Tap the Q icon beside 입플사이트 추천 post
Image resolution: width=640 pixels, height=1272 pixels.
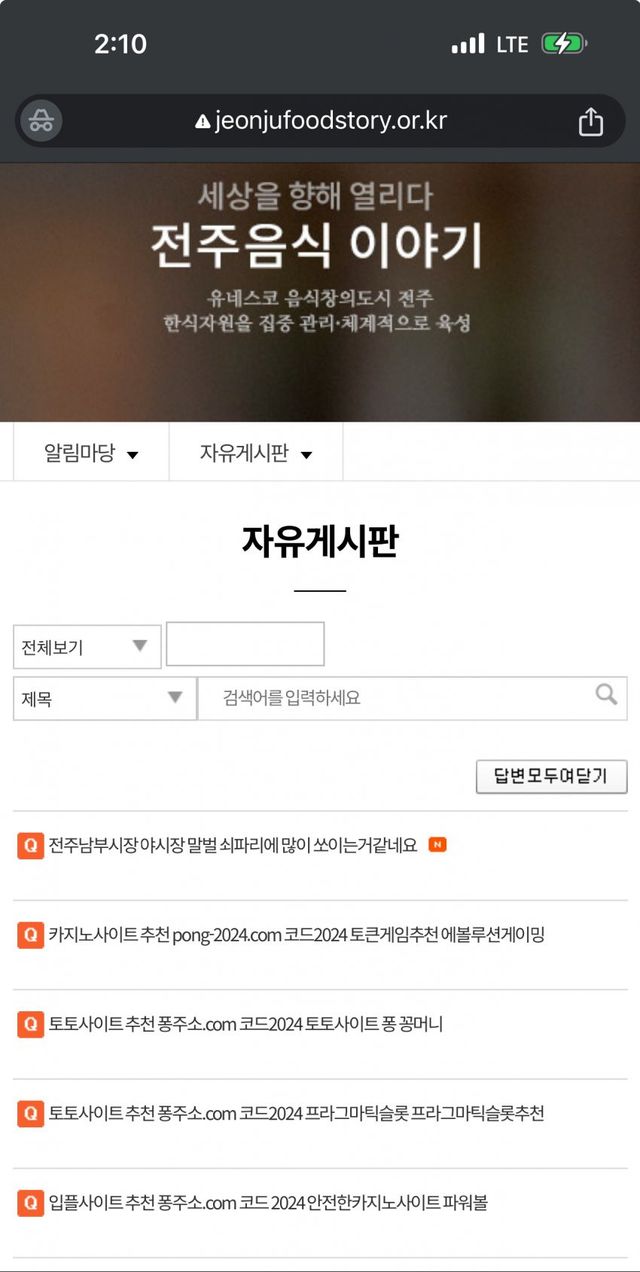point(31,1202)
